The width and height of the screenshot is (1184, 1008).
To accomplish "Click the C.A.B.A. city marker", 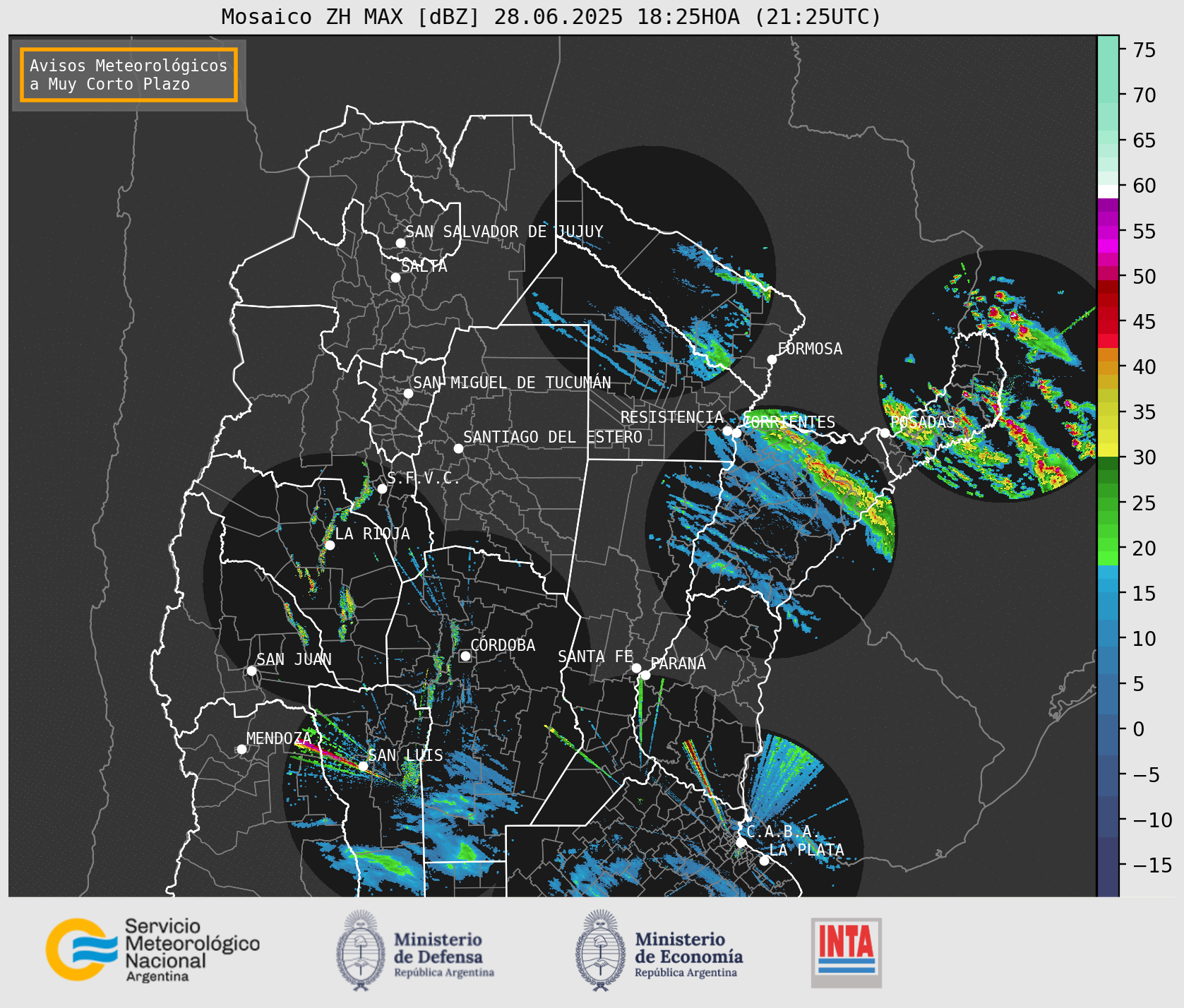I will (x=741, y=842).
